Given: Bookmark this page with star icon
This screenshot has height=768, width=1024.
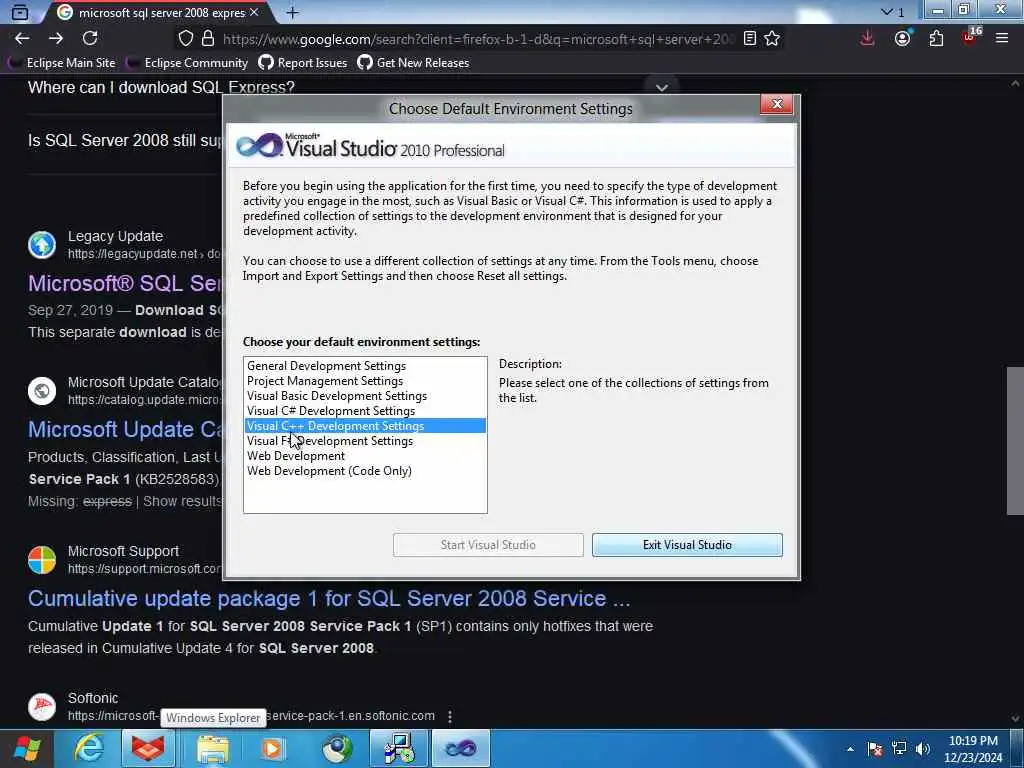Looking at the screenshot, I should (x=772, y=39).
